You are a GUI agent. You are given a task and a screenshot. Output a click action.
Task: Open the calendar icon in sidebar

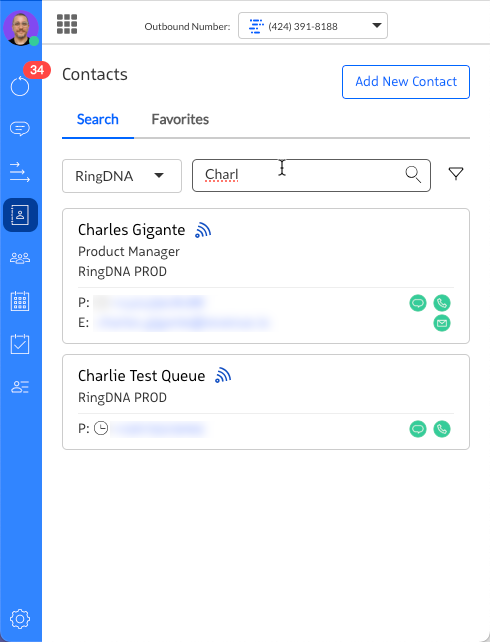(20, 301)
